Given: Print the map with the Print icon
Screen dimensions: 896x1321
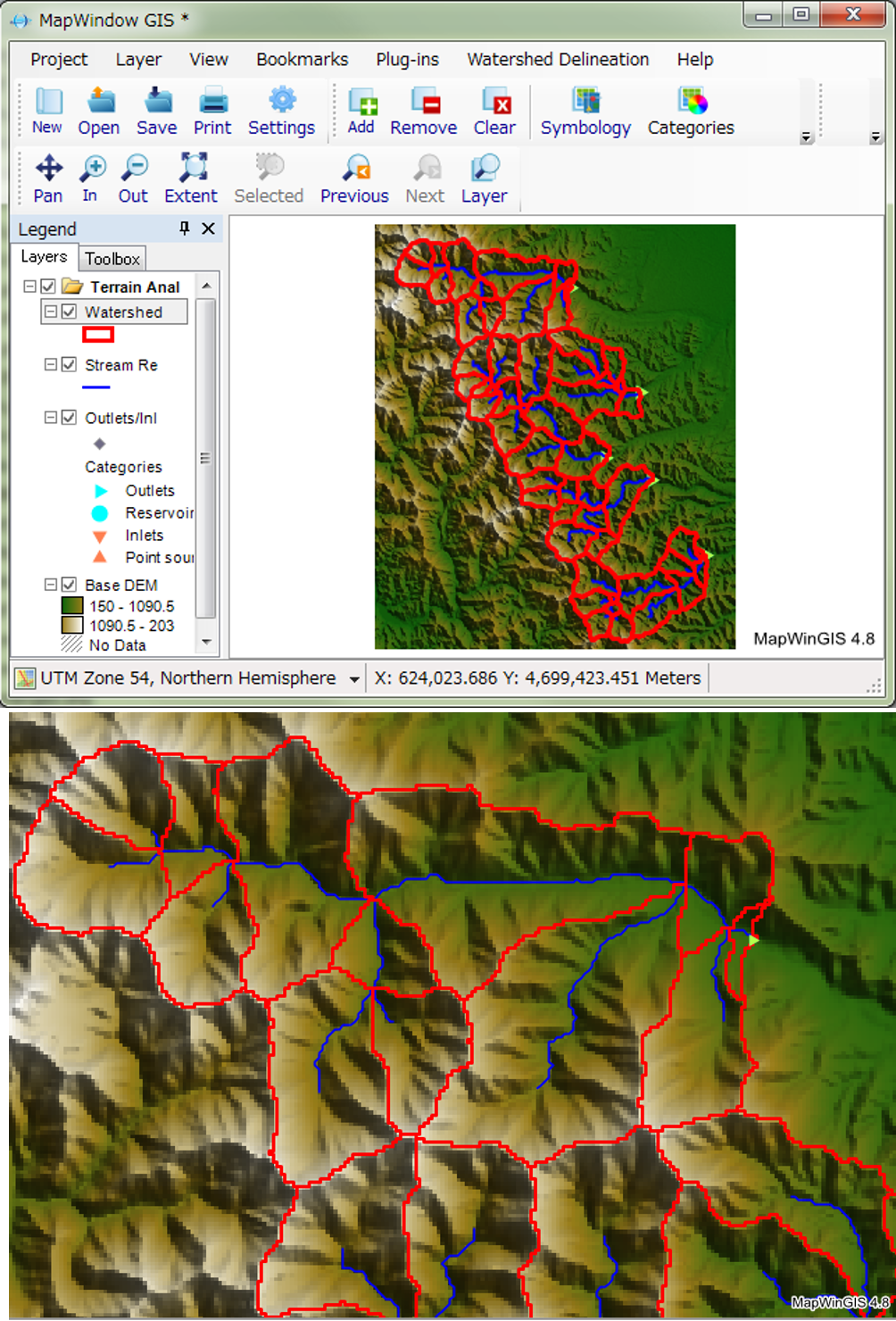Looking at the screenshot, I should [x=213, y=101].
